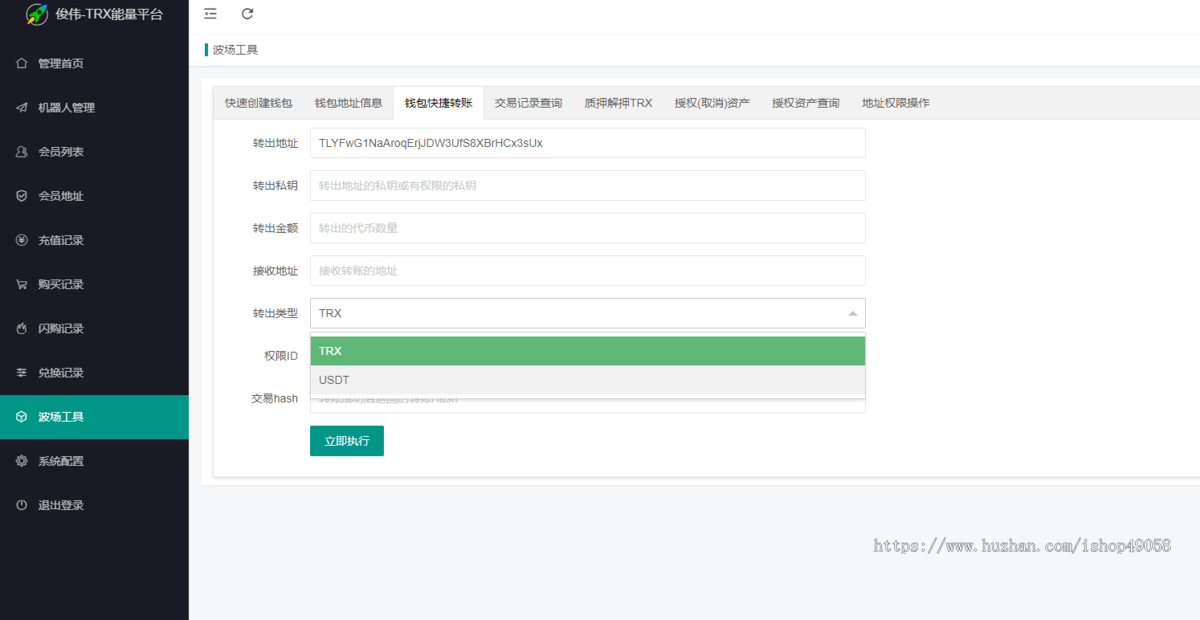Collapse the 转出类型 dropdown arrow
The image size is (1200, 620).
[x=853, y=313]
